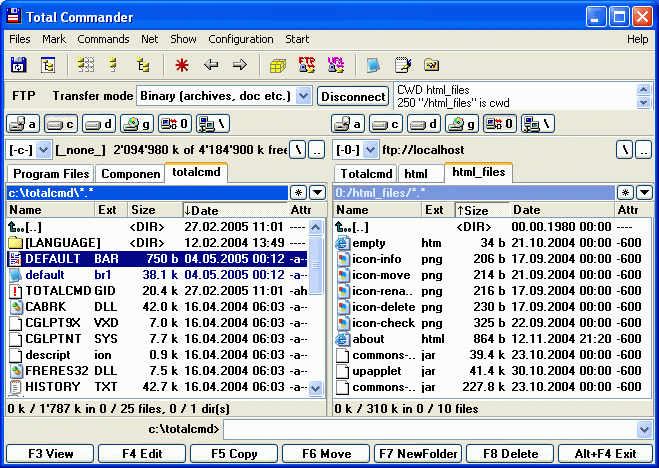This screenshot has height=468, width=659.
Task: Click the Disconnect button
Action: coord(353,97)
